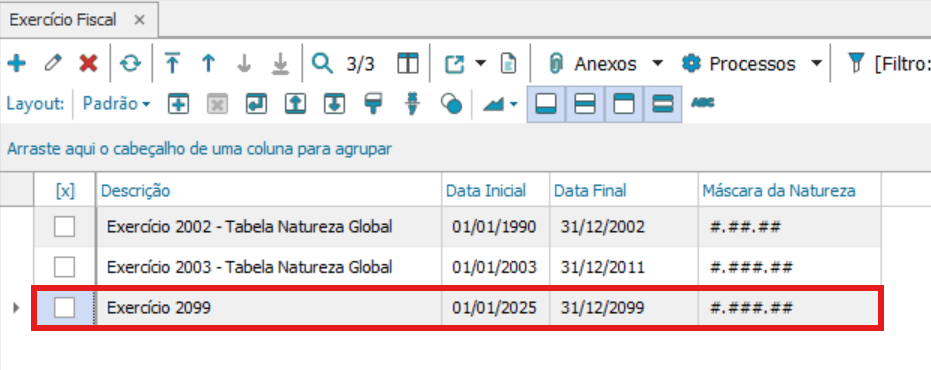The width and height of the screenshot is (931, 370).
Task: Click the 01/01/2025 date cell
Action: (x=496, y=308)
